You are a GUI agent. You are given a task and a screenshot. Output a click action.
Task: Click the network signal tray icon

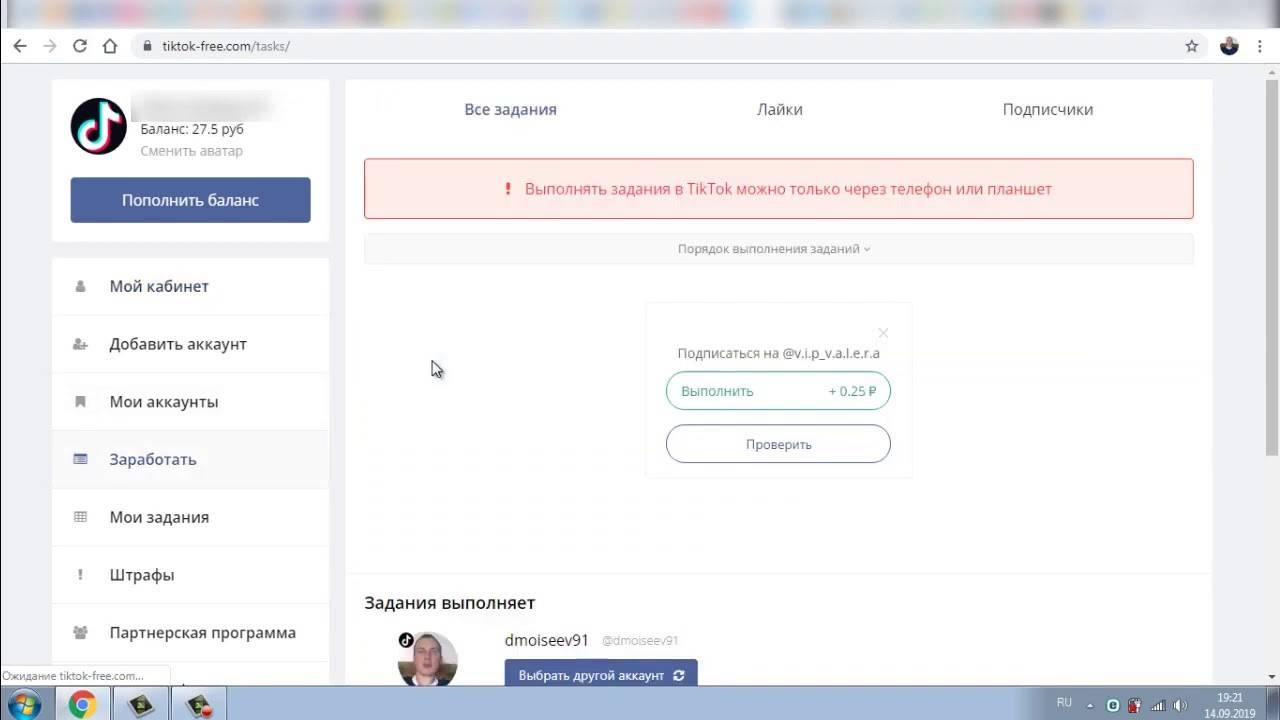[1158, 705]
